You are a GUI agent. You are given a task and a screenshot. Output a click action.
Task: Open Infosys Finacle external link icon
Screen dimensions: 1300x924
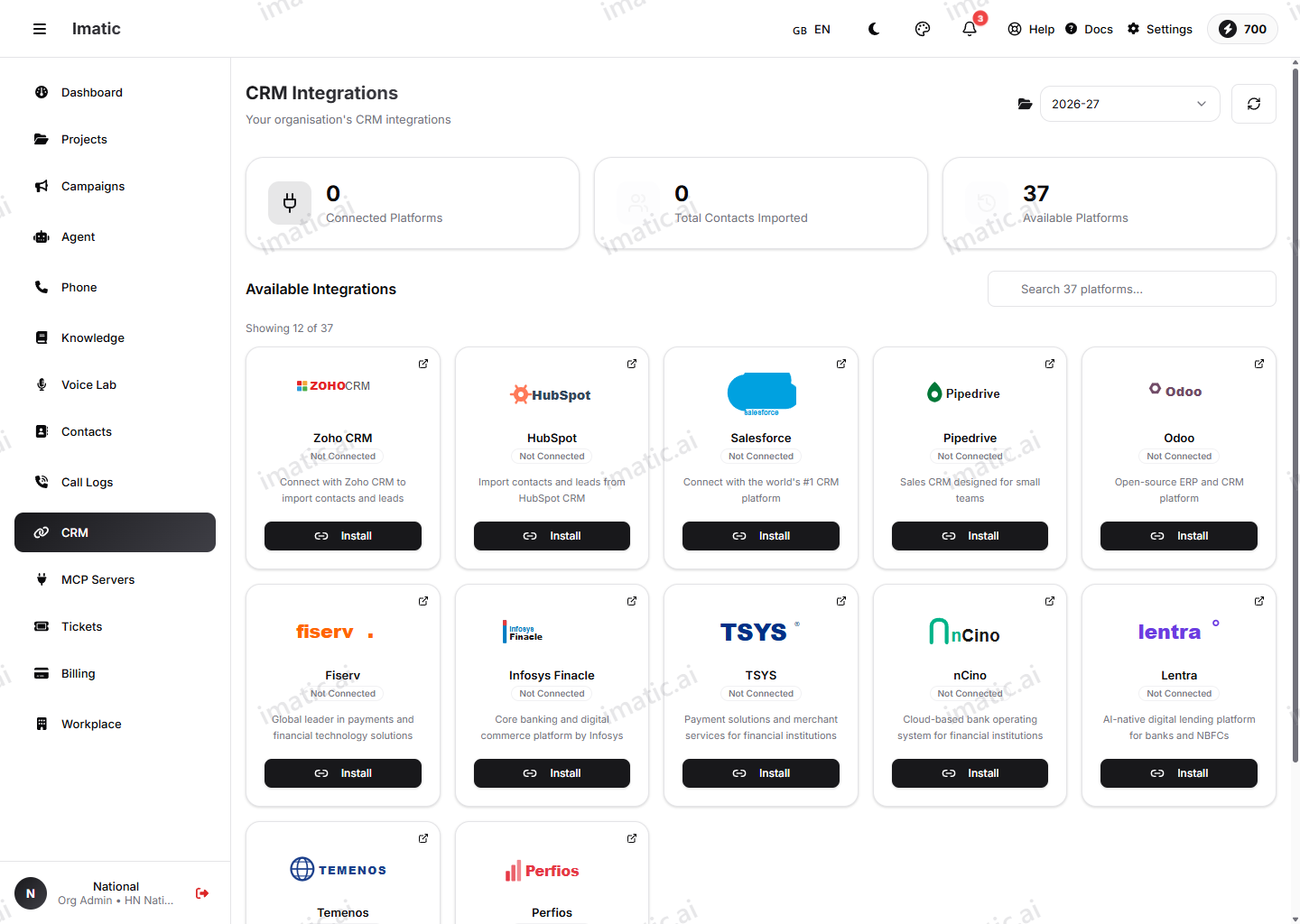click(632, 601)
